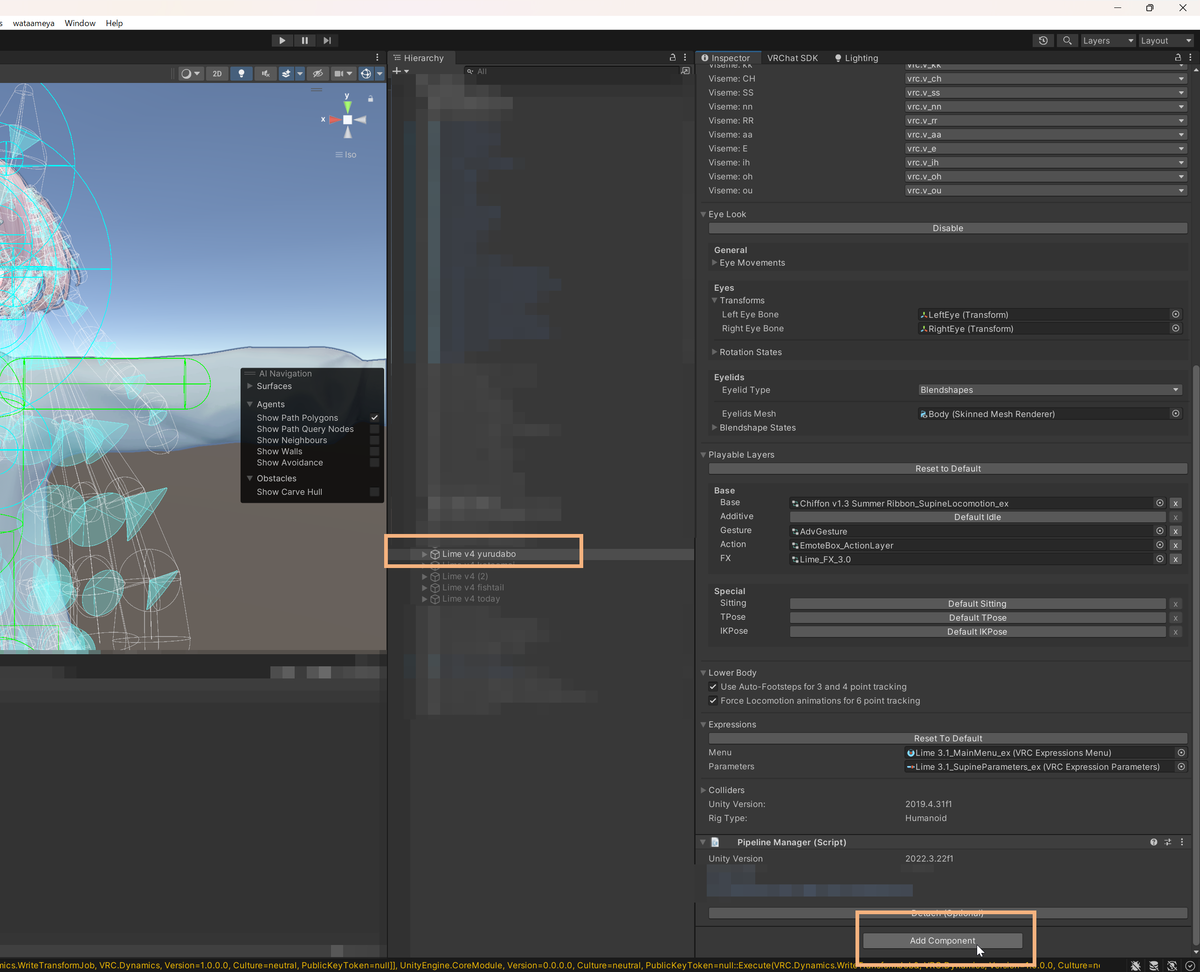Select Lime v4 yurudabo in Hierarchy
The height and width of the screenshot is (972, 1200).
tap(479, 554)
